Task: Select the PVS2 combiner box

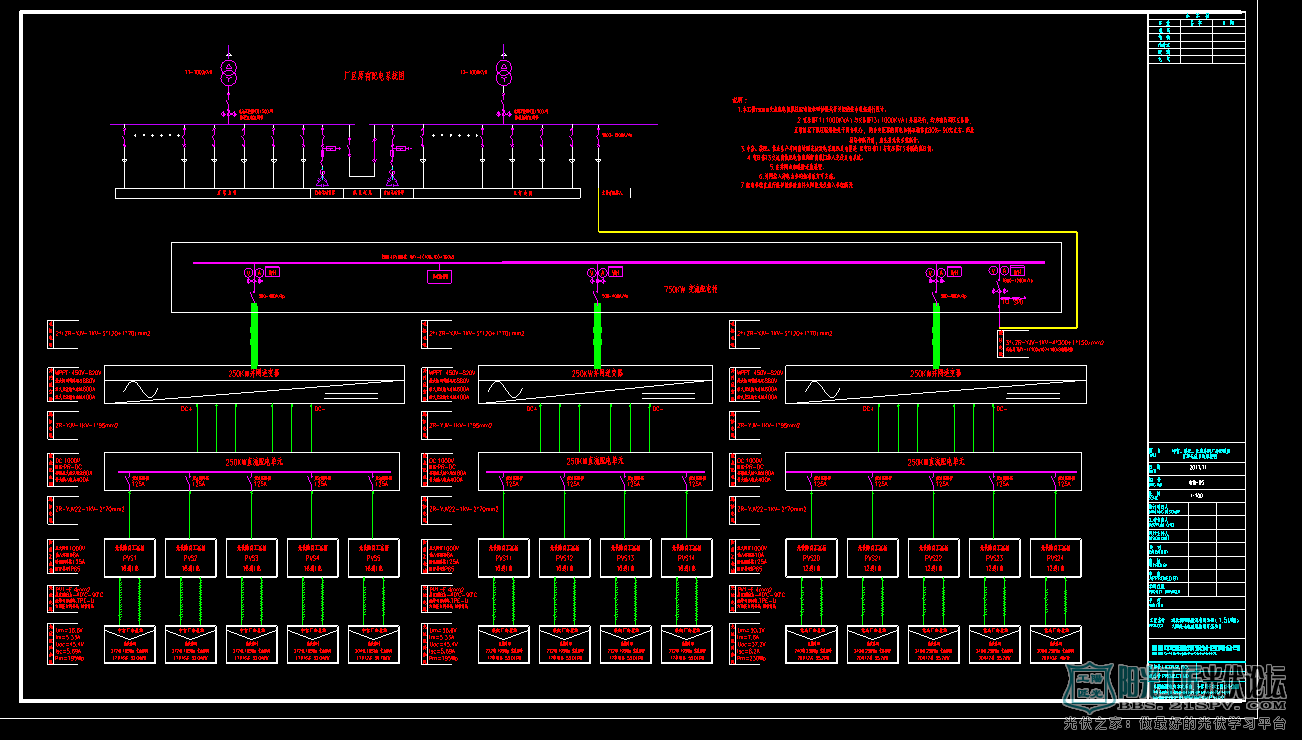Action: pos(191,558)
